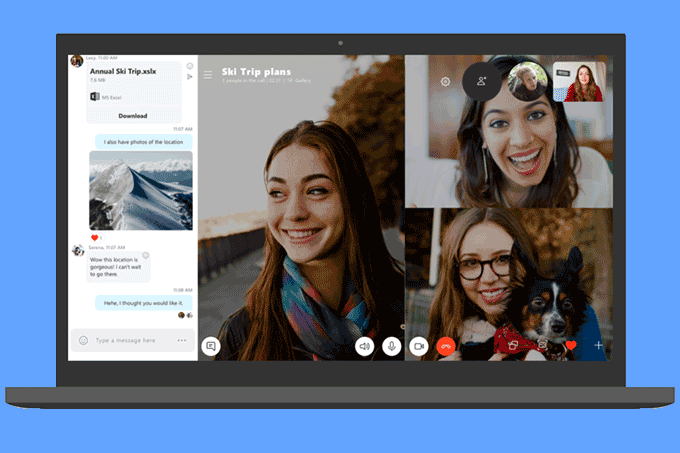Toggle the chat panel button

pos(210,346)
